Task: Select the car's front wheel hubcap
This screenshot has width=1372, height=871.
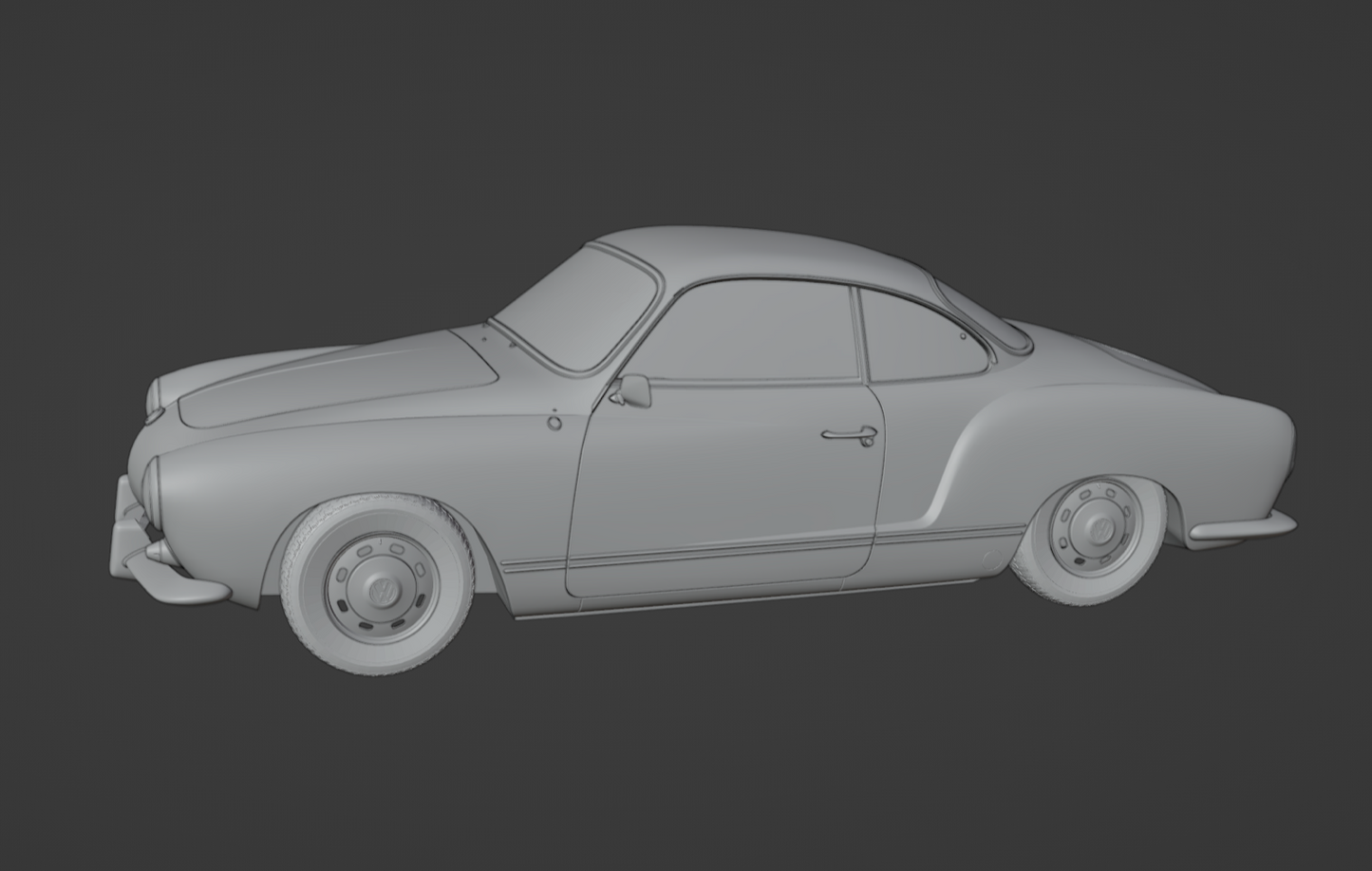Action: [x=384, y=589]
